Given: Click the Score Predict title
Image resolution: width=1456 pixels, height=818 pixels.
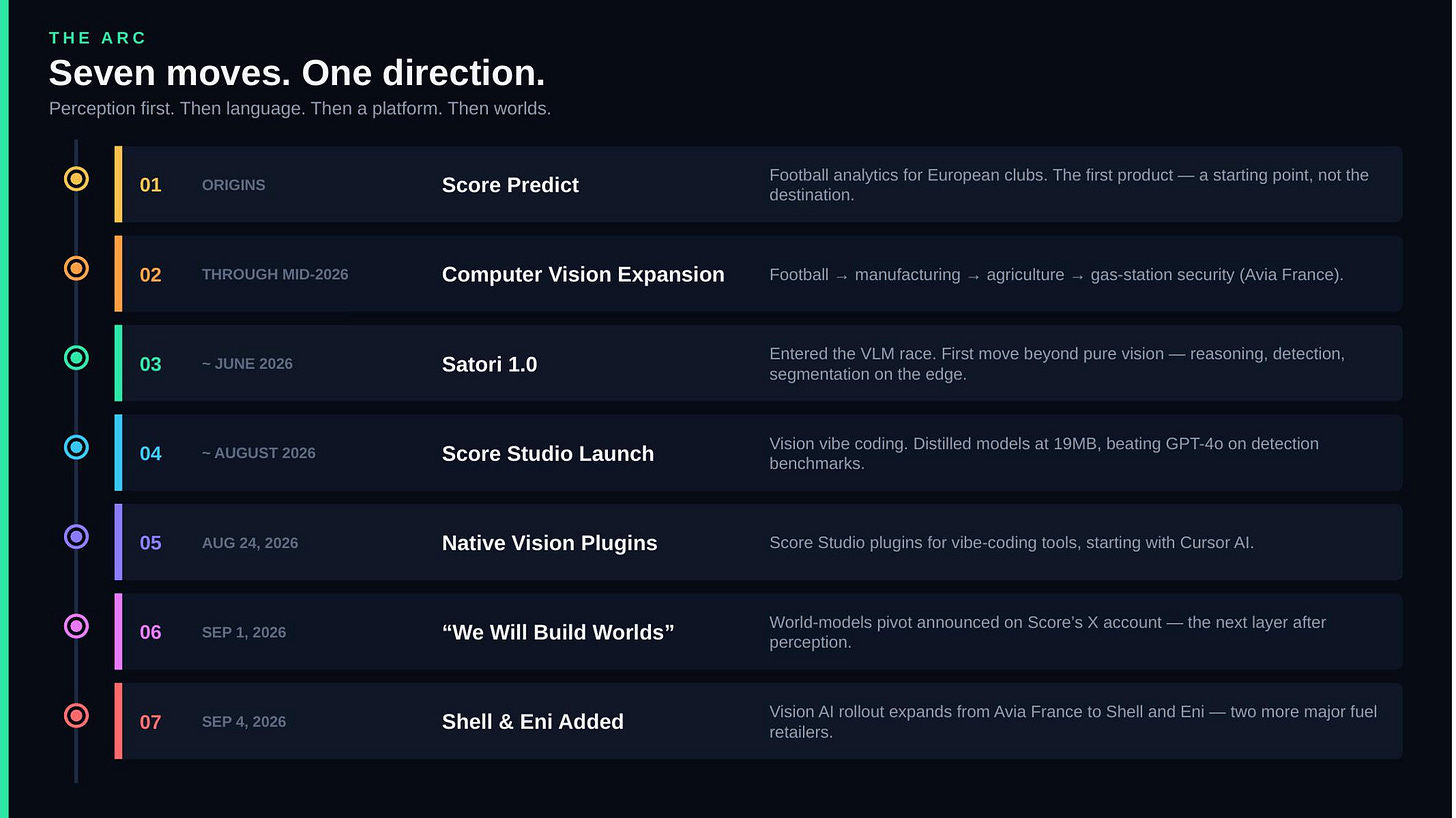Looking at the screenshot, I should [x=510, y=185].
